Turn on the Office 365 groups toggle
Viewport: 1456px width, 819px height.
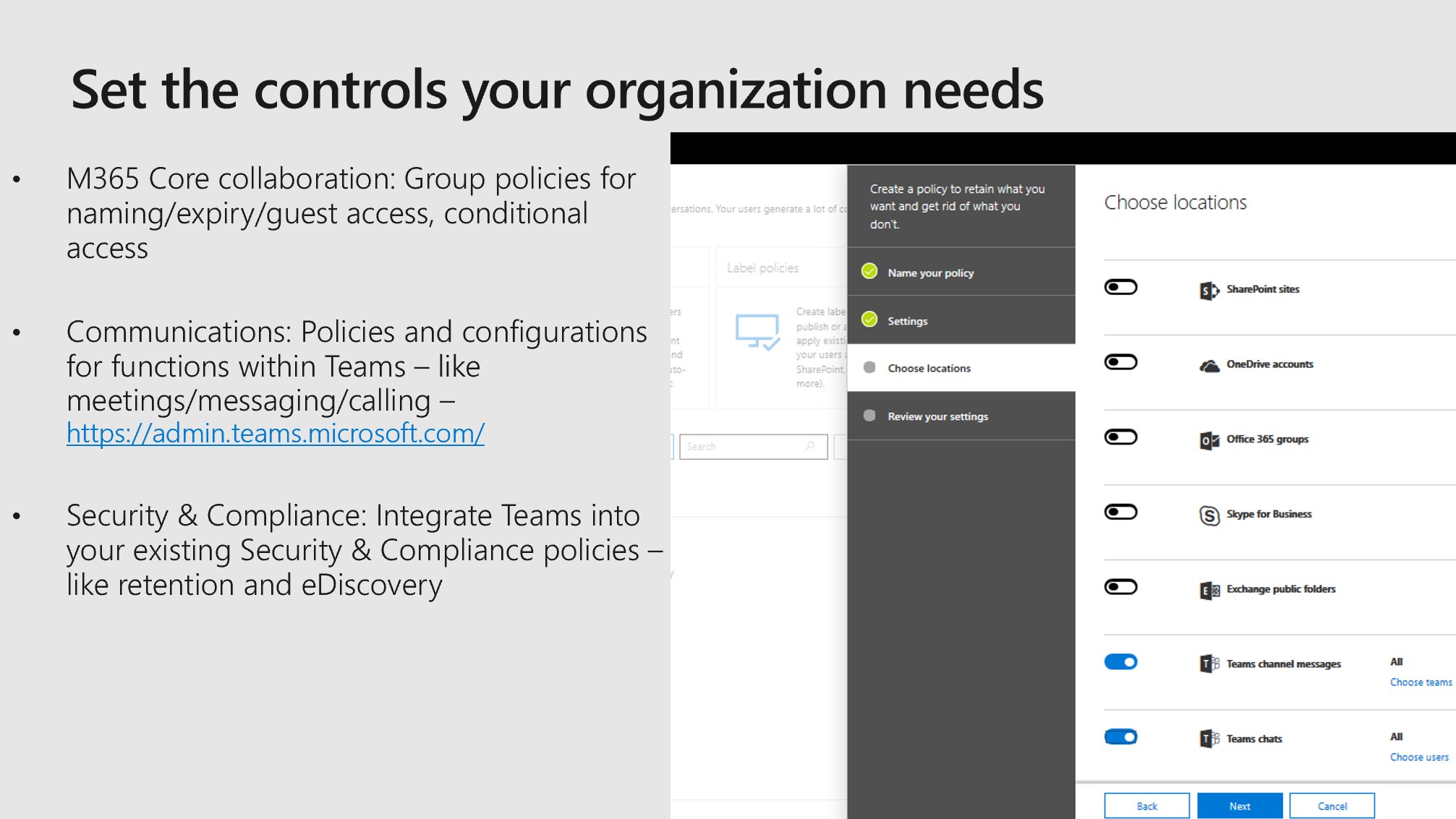1120,437
